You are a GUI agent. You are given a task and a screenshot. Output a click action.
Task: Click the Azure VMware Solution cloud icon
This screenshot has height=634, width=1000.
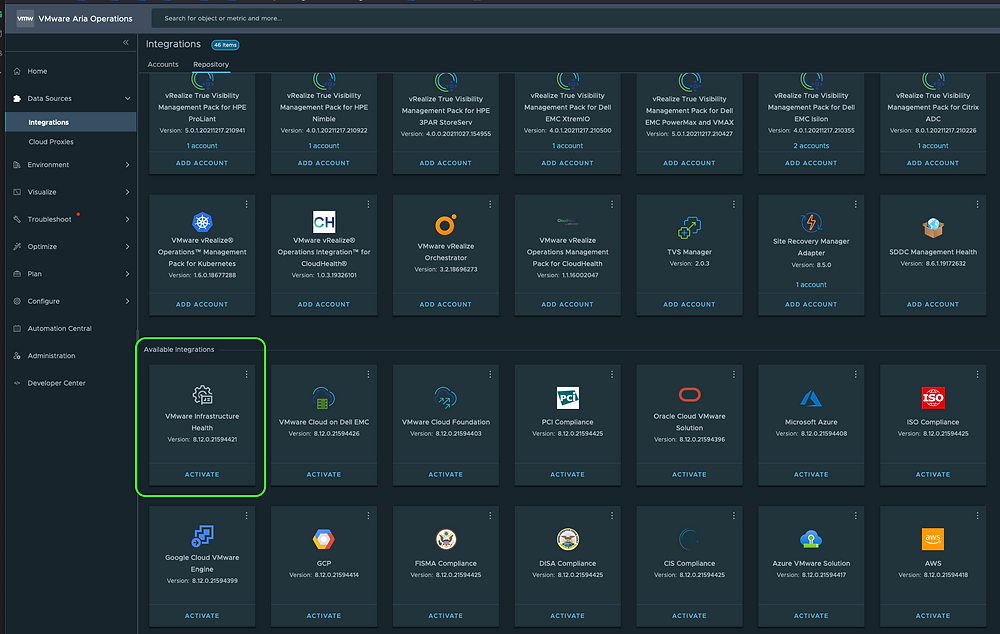click(x=811, y=540)
